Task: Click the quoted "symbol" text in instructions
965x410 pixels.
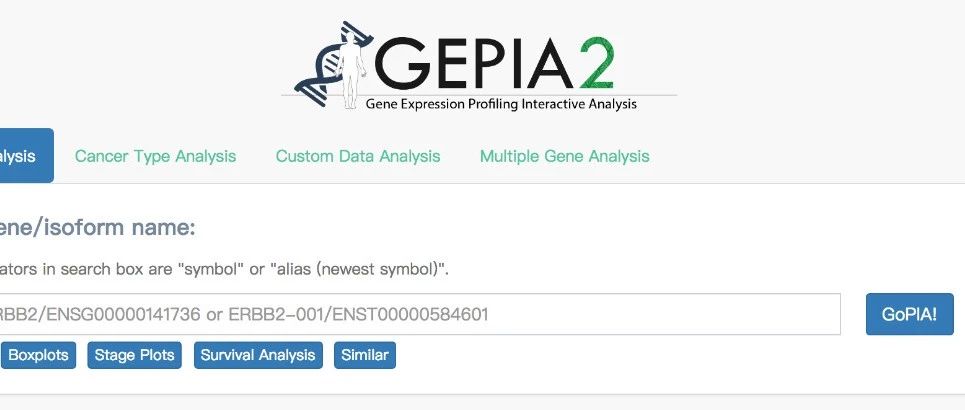Action: click(x=211, y=270)
